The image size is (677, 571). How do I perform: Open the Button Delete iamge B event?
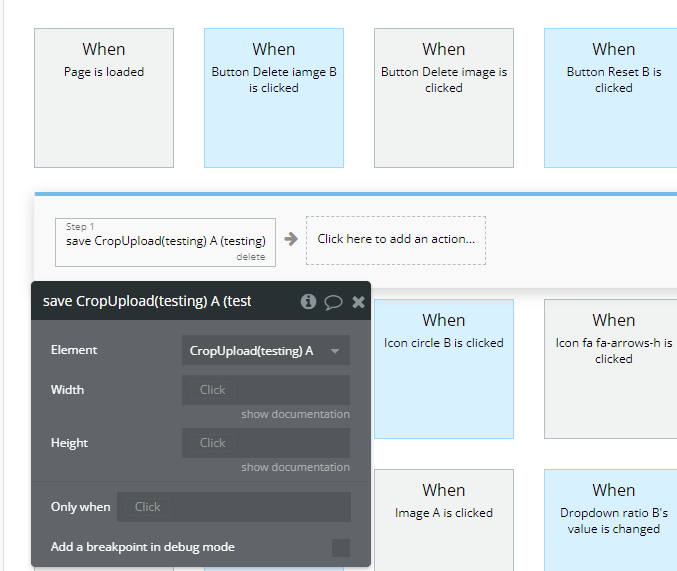tap(274, 97)
